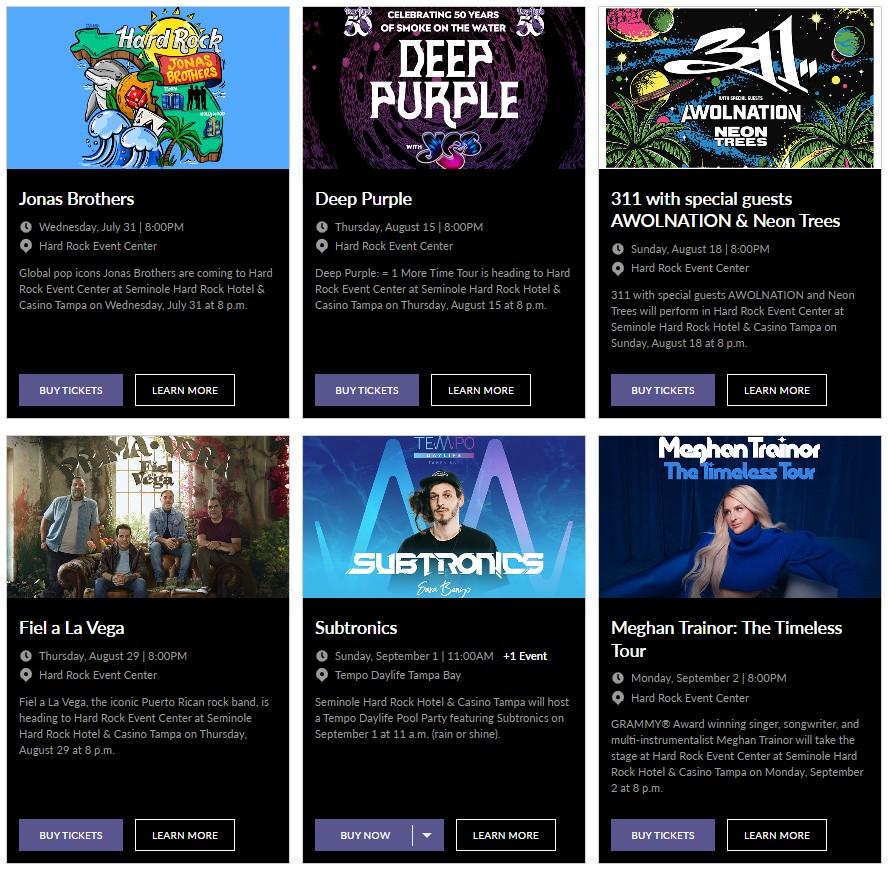Click the clock icon beside Jonas Brothers date
The height and width of the screenshot is (869, 889).
pos(26,227)
